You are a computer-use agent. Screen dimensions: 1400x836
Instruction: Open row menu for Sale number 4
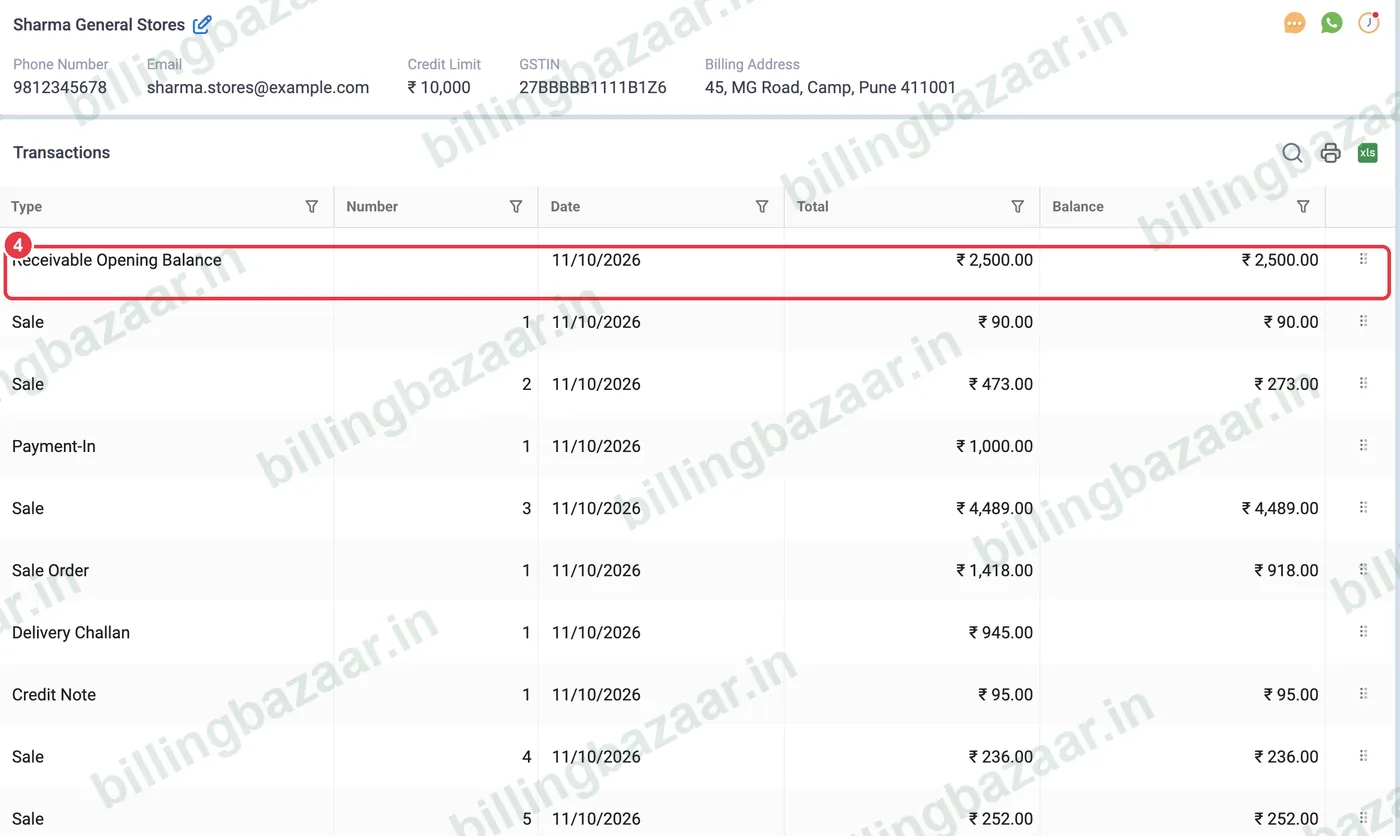pos(1363,756)
